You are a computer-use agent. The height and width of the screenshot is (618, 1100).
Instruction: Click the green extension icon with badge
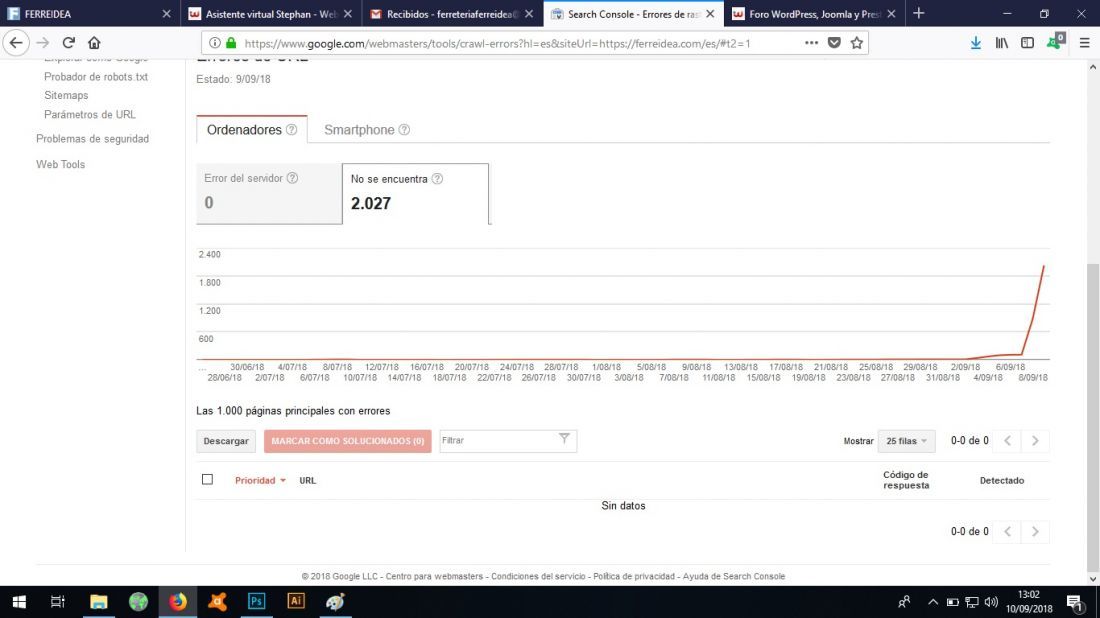pos(1054,42)
